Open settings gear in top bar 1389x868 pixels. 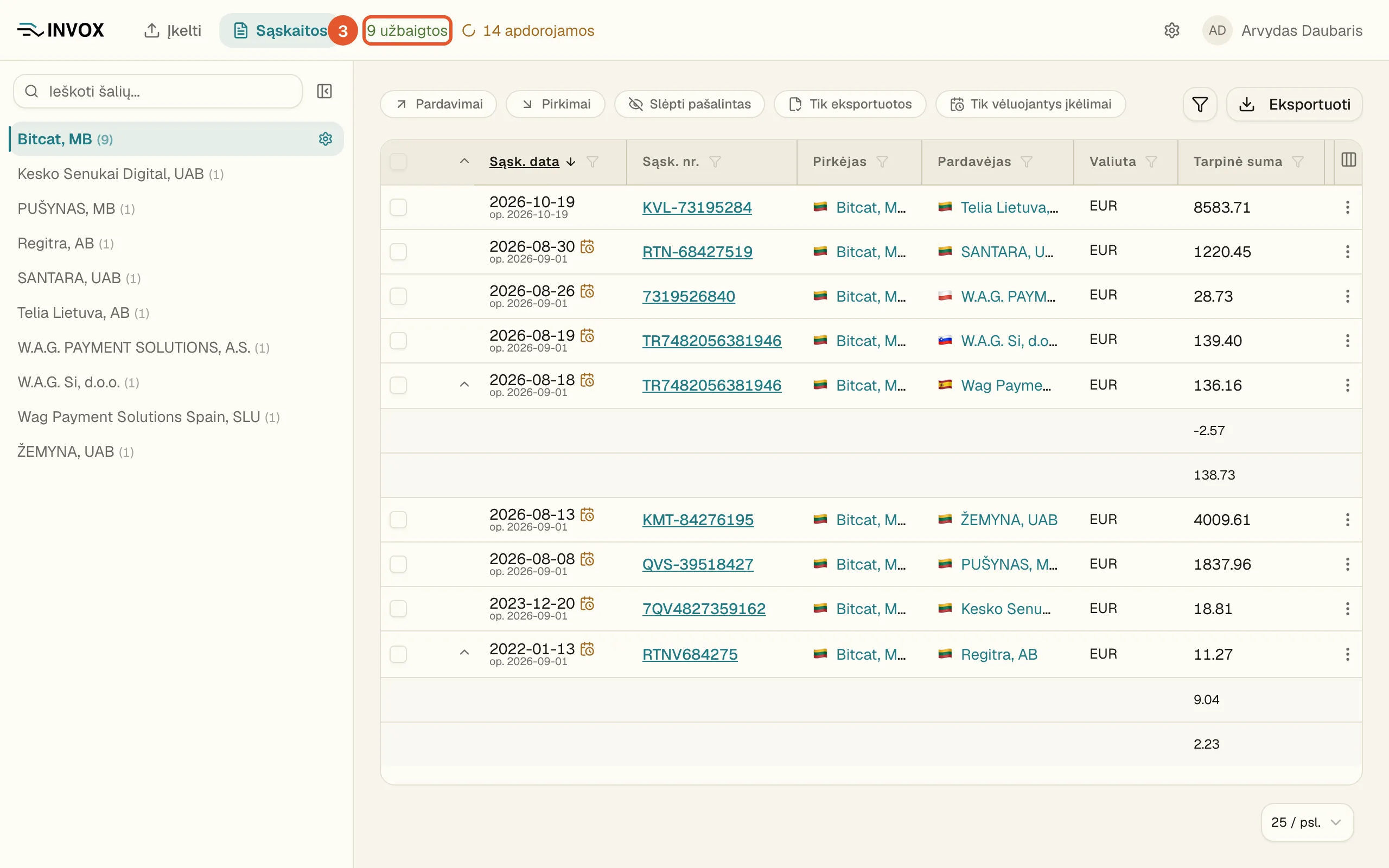pyautogui.click(x=1171, y=30)
